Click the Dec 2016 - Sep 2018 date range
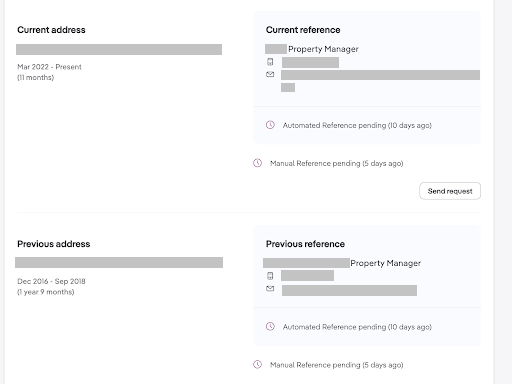This screenshot has width=512, height=384. (51, 281)
